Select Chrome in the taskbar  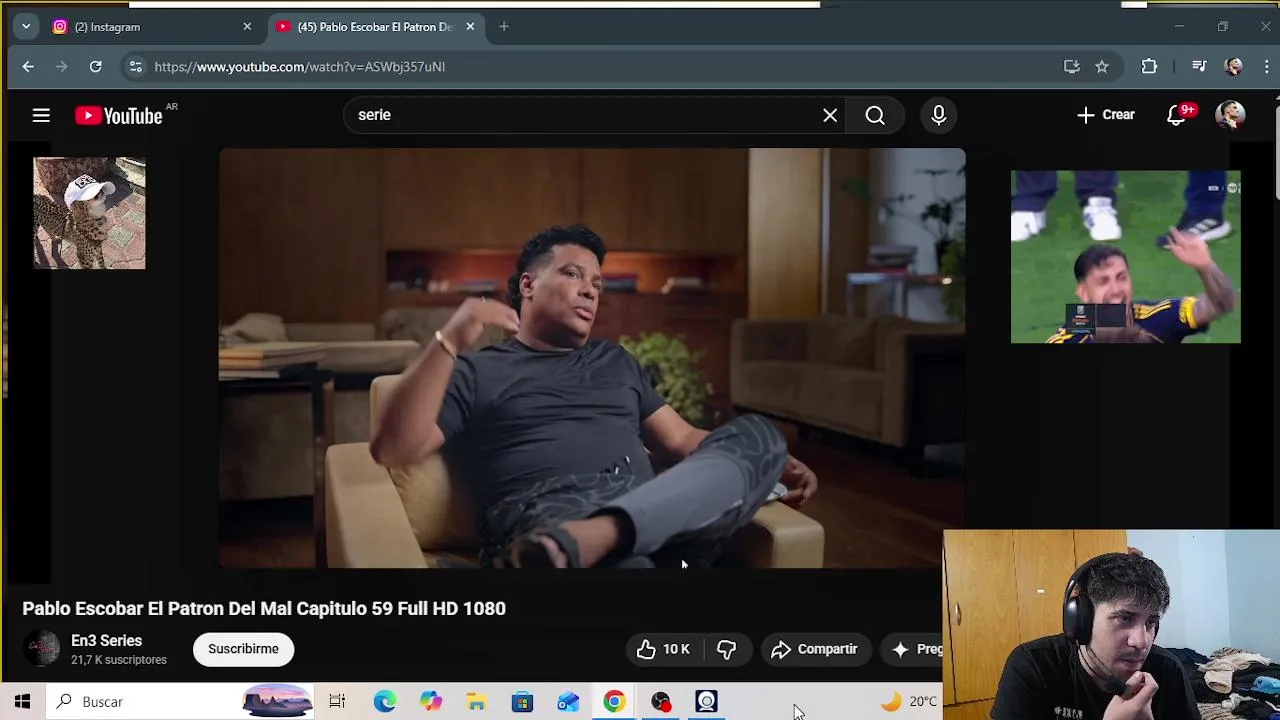[x=615, y=702]
